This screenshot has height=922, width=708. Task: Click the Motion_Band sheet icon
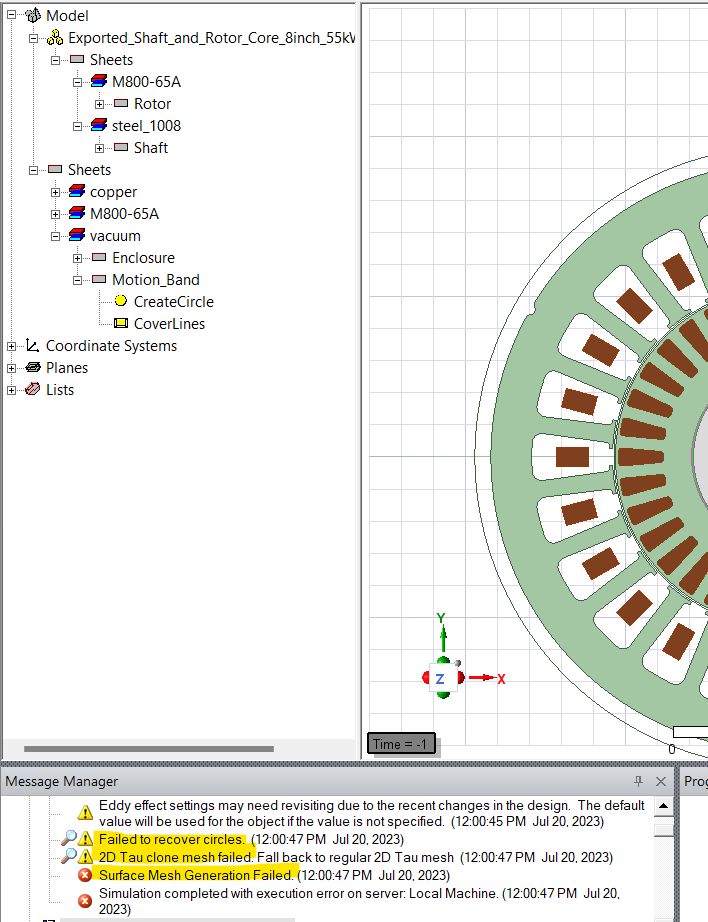[99, 279]
